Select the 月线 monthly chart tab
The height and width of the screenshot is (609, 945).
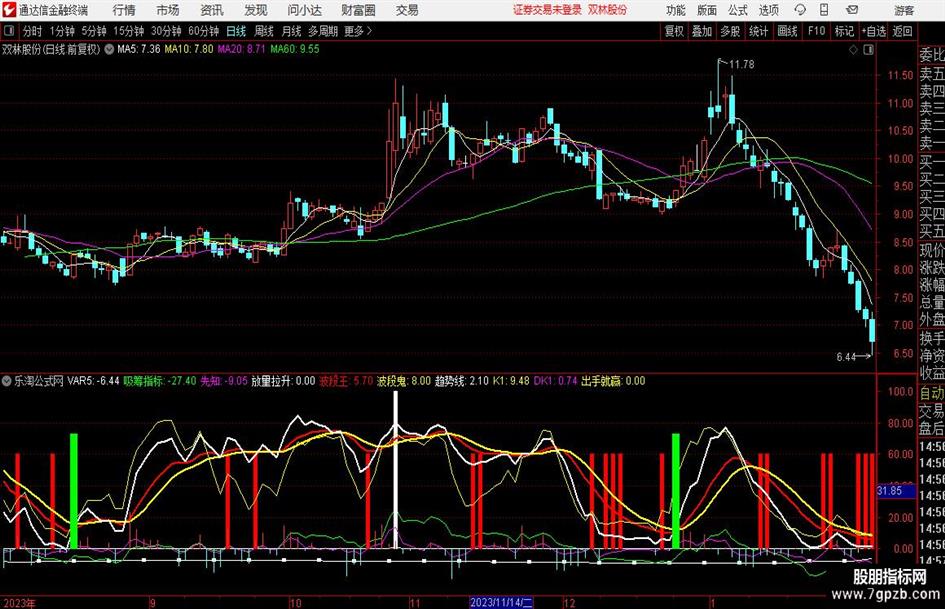(x=292, y=31)
